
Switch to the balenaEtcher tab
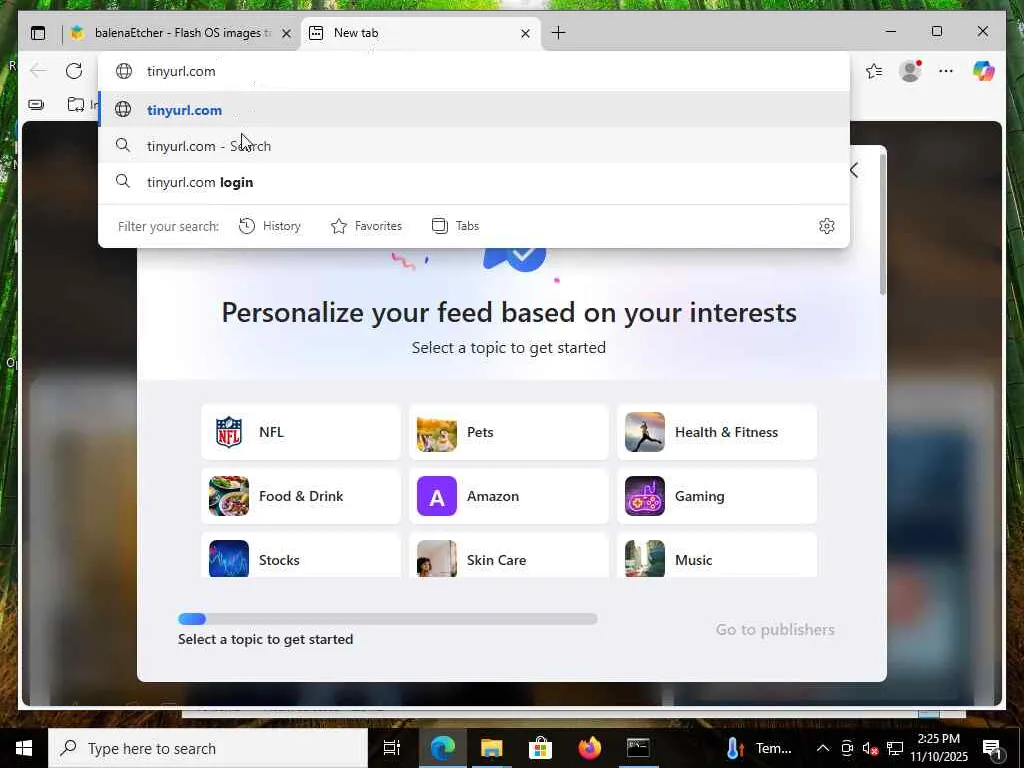point(182,33)
